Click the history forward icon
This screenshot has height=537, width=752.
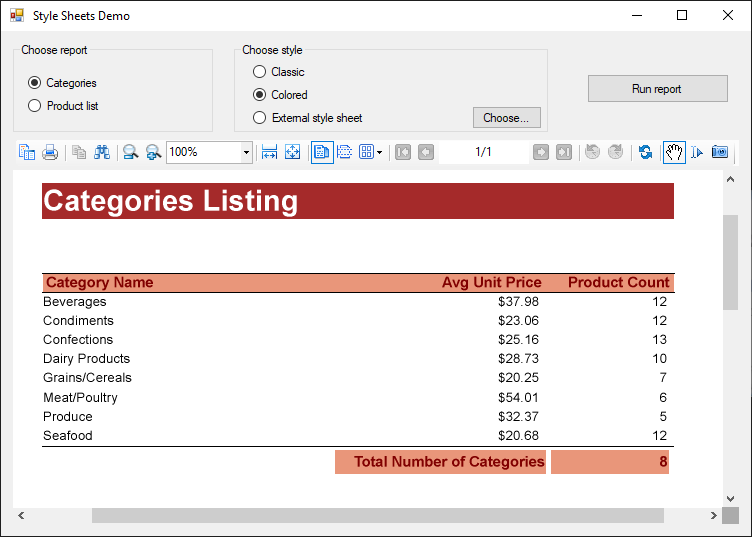616,152
